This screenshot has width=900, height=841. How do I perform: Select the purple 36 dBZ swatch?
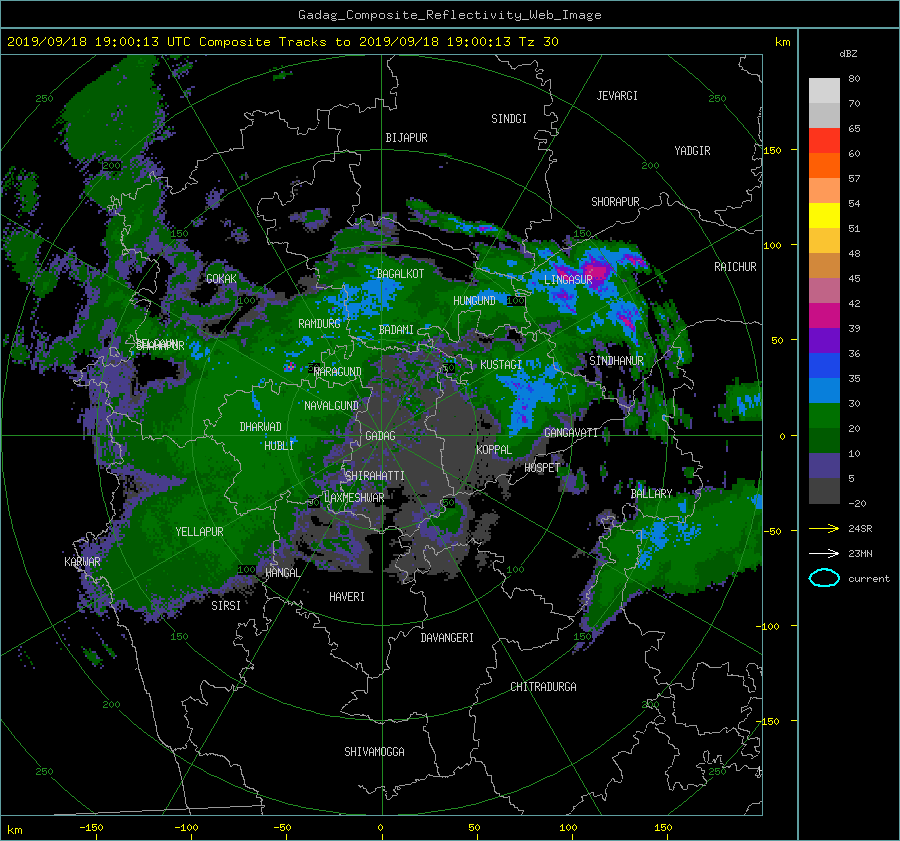pos(824,340)
